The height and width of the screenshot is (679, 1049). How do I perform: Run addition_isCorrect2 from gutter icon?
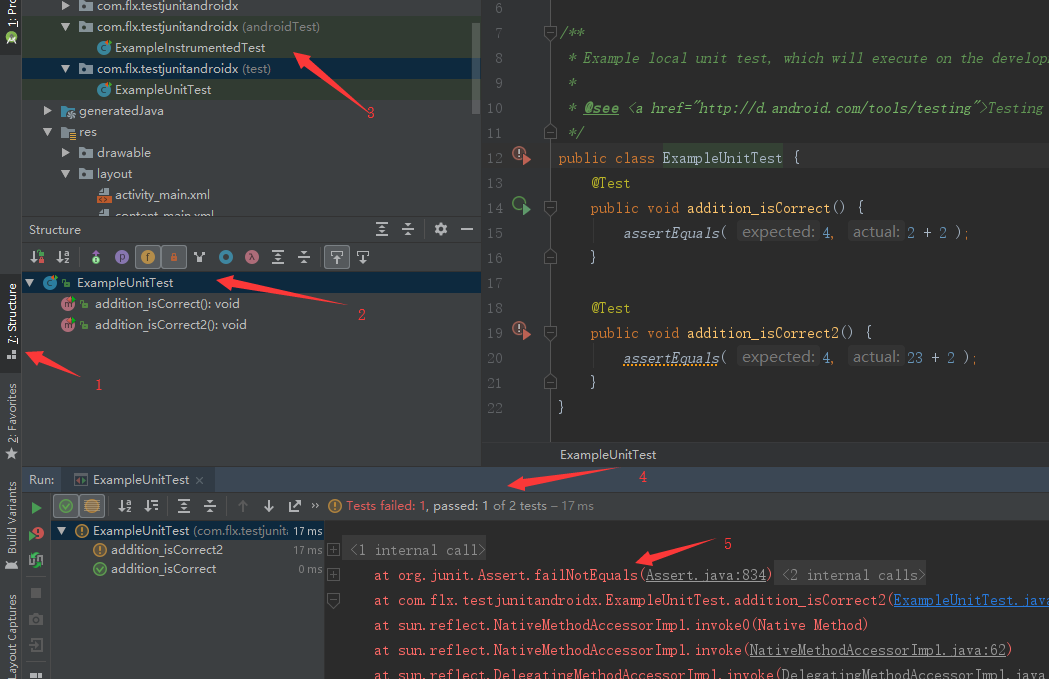click(522, 330)
